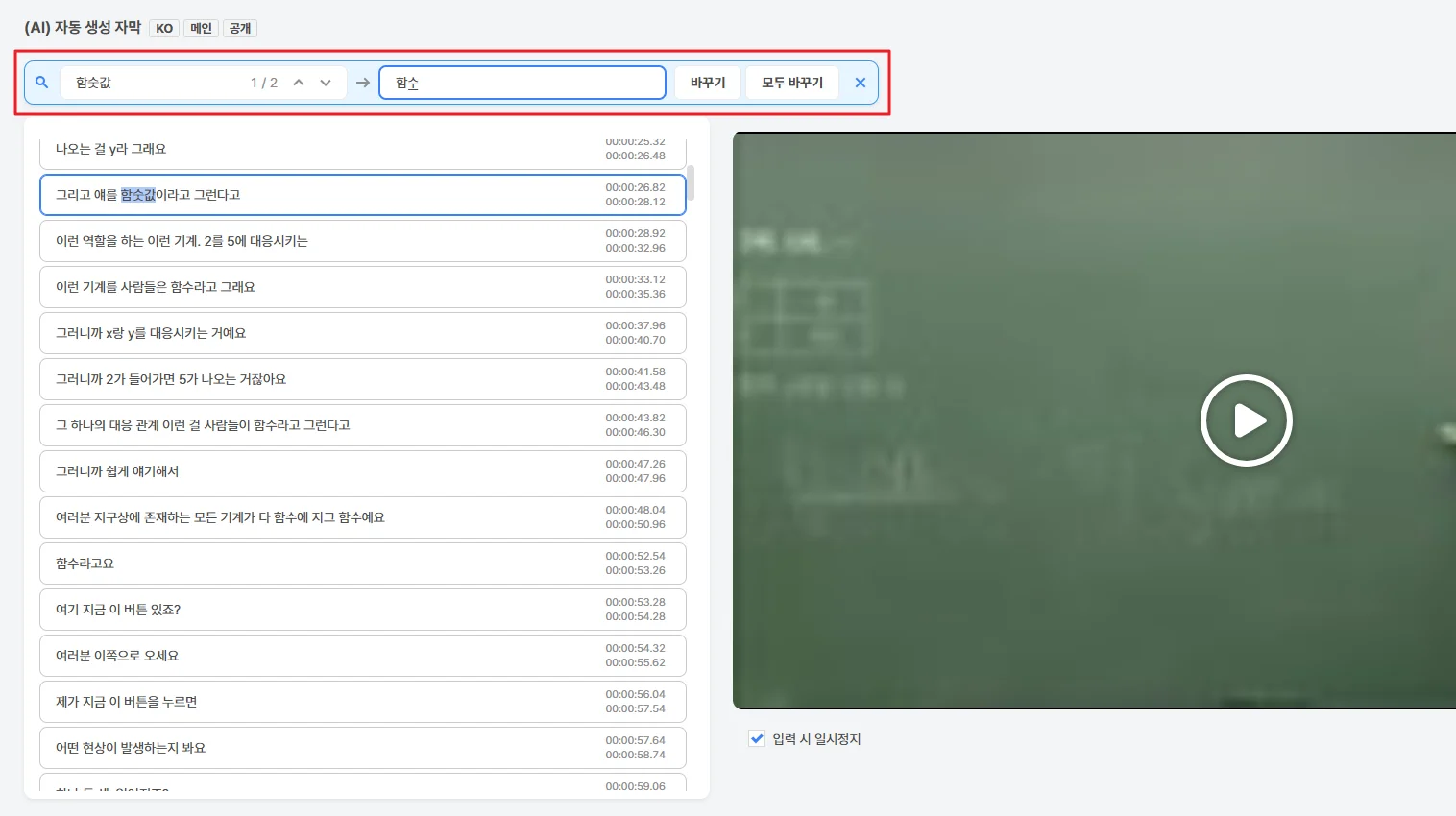Screen dimensions: 1456x816
Task: Click timestamp 00:00:41.58
Action: (x=635, y=372)
